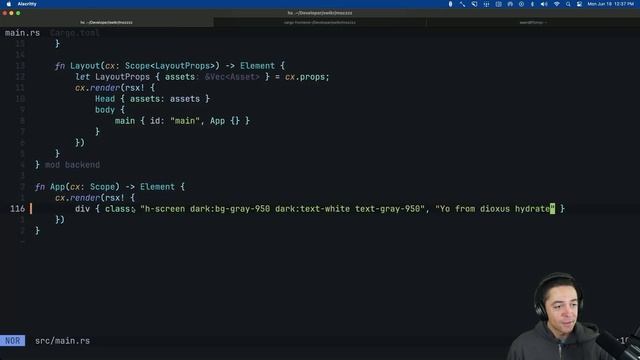
Task: Click "Element" return type of Layout
Action: click(258, 66)
